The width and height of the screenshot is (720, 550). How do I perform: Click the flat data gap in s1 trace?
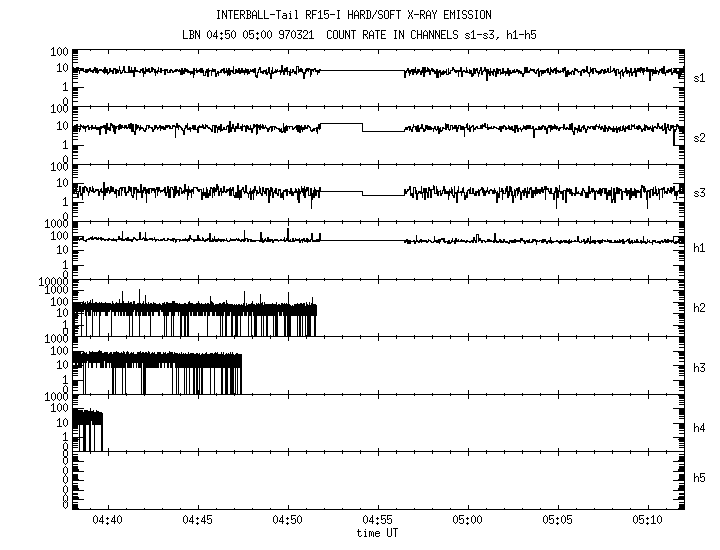(362, 71)
